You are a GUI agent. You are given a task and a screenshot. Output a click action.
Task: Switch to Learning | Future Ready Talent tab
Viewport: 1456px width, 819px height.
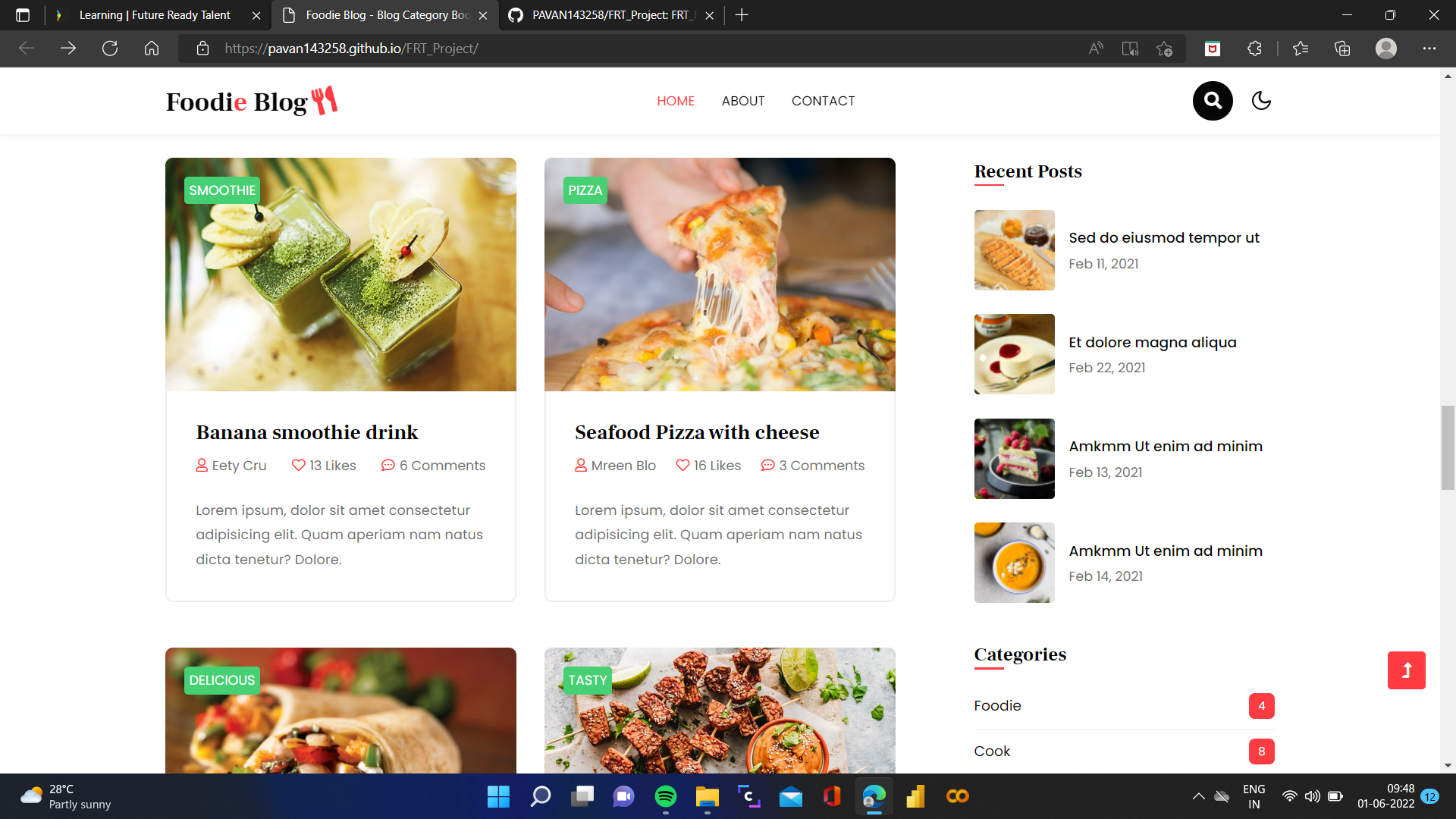[x=155, y=15]
